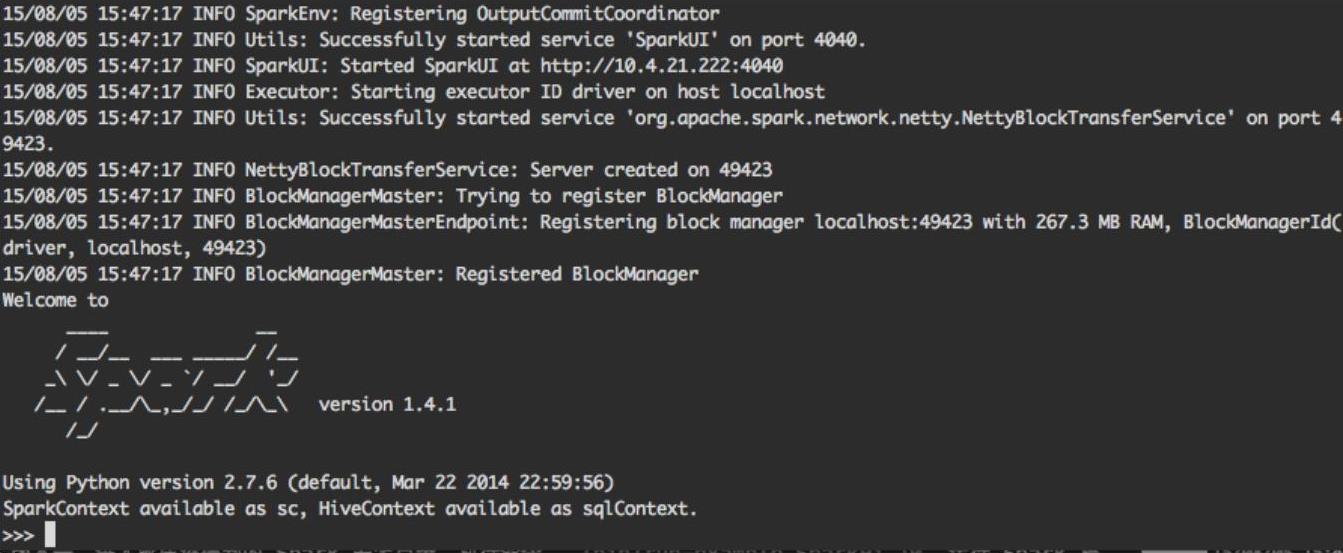Click the 'Welcome to' line
Screen dimensions: 1343x553
[x=55, y=299]
